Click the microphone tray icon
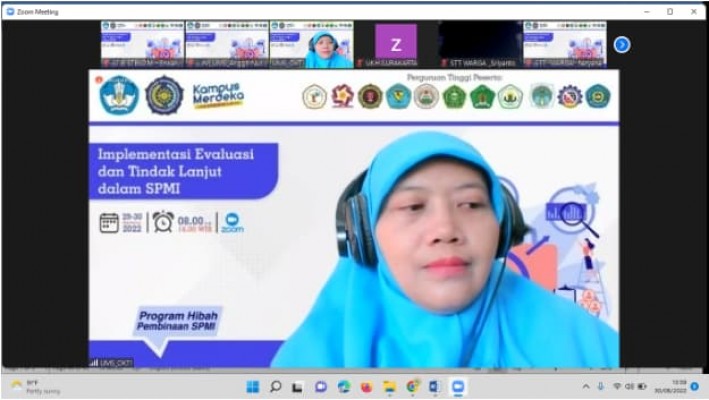Viewport: 709px width, 400px height. 601,386
